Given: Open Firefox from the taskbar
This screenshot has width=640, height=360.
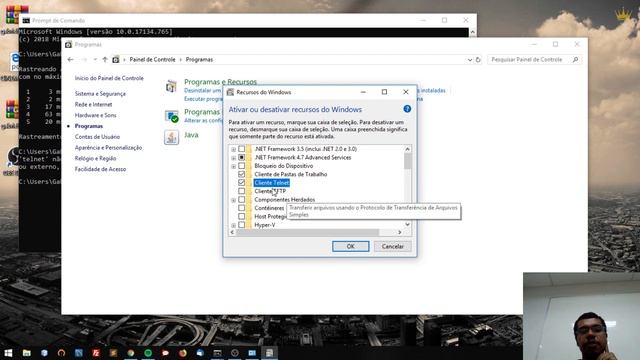Looking at the screenshot, I should click(x=182, y=353).
